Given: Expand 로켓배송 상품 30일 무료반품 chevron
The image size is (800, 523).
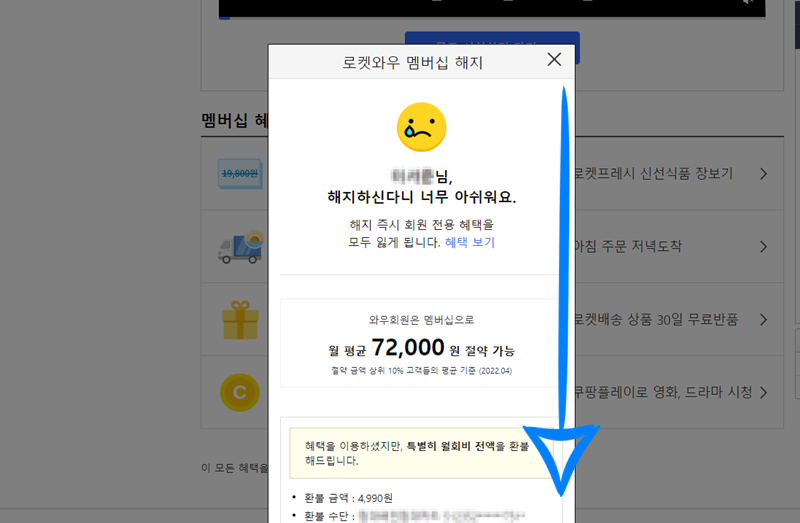Looking at the screenshot, I should tap(763, 320).
